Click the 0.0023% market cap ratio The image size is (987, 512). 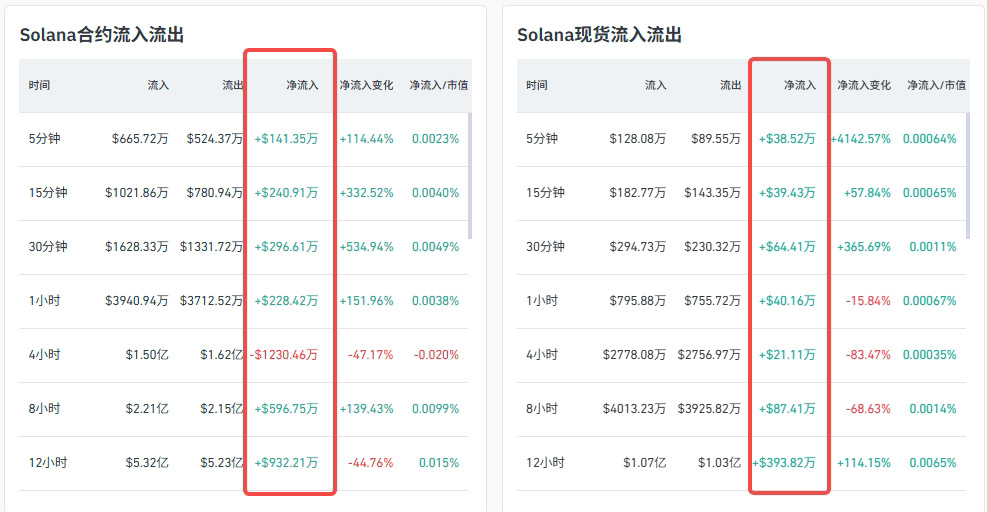tap(436, 139)
